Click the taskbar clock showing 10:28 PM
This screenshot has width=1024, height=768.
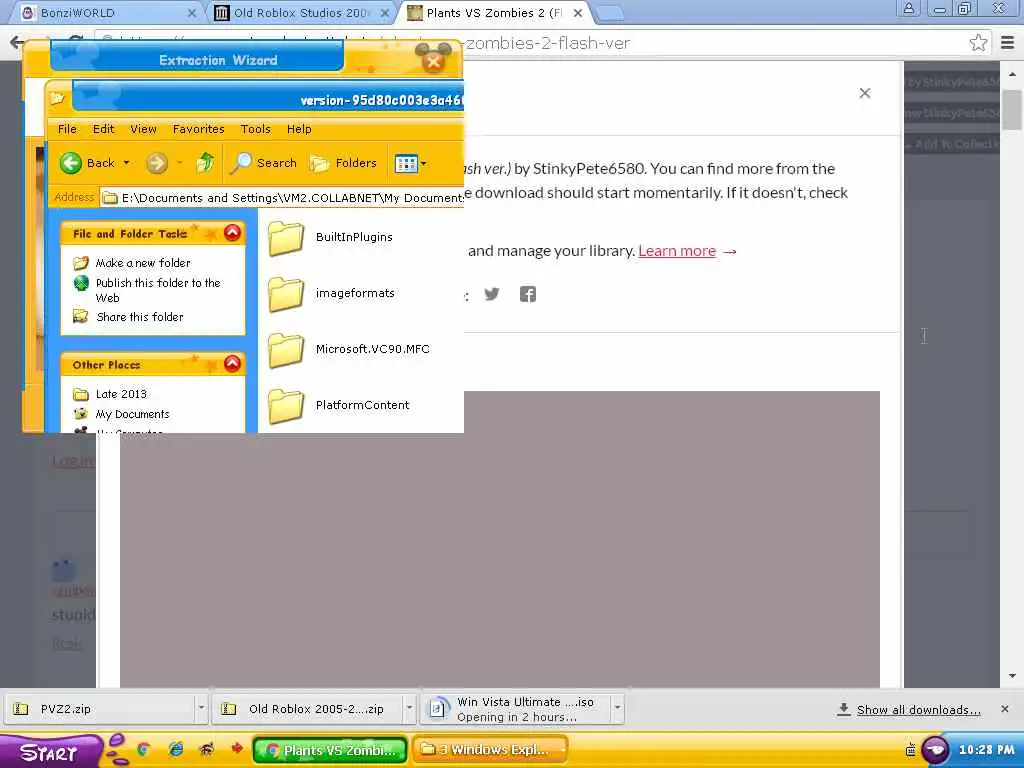pos(987,750)
